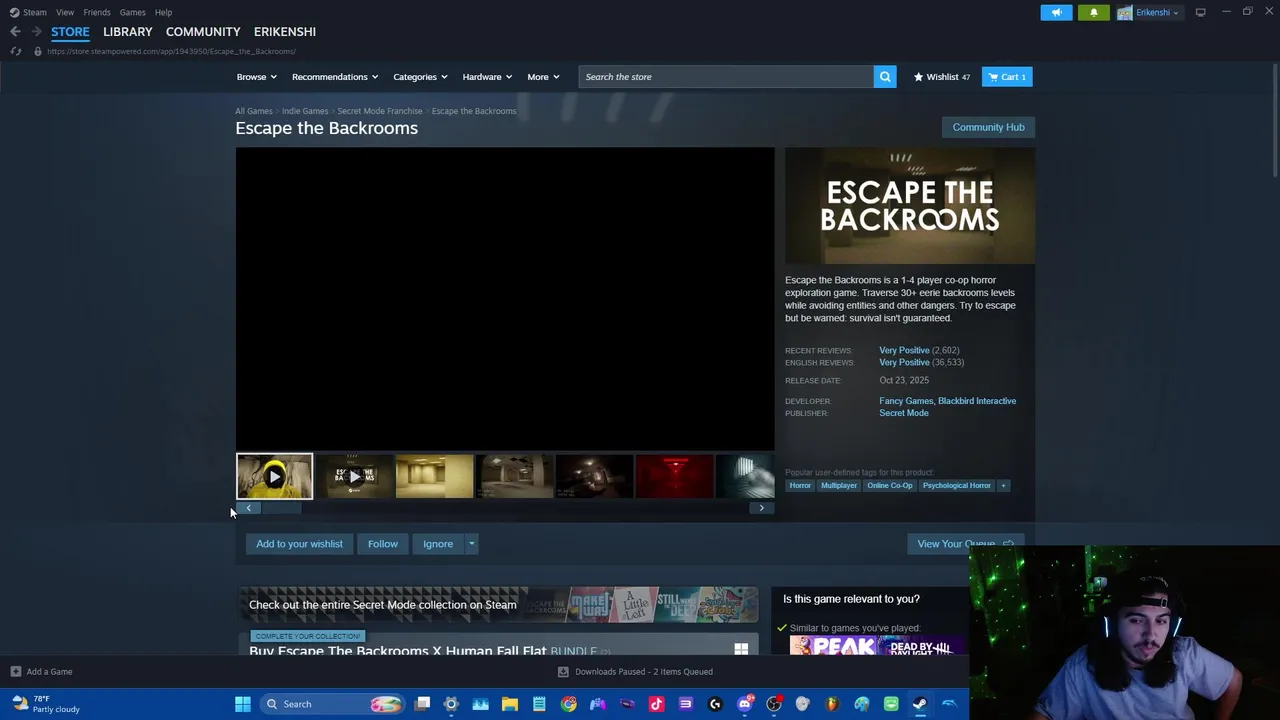The width and height of the screenshot is (1280, 720).
Task: Open the announcements megaphone icon
Action: pos(1056,12)
